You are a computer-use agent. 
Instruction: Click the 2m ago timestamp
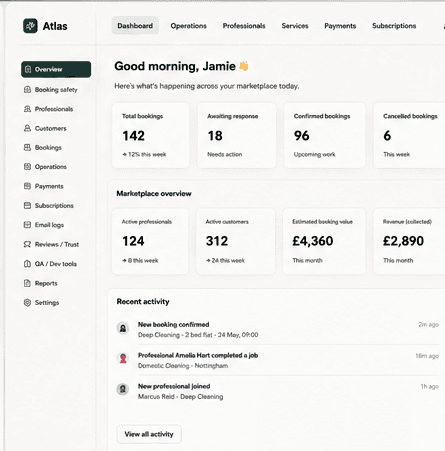pyautogui.click(x=429, y=324)
